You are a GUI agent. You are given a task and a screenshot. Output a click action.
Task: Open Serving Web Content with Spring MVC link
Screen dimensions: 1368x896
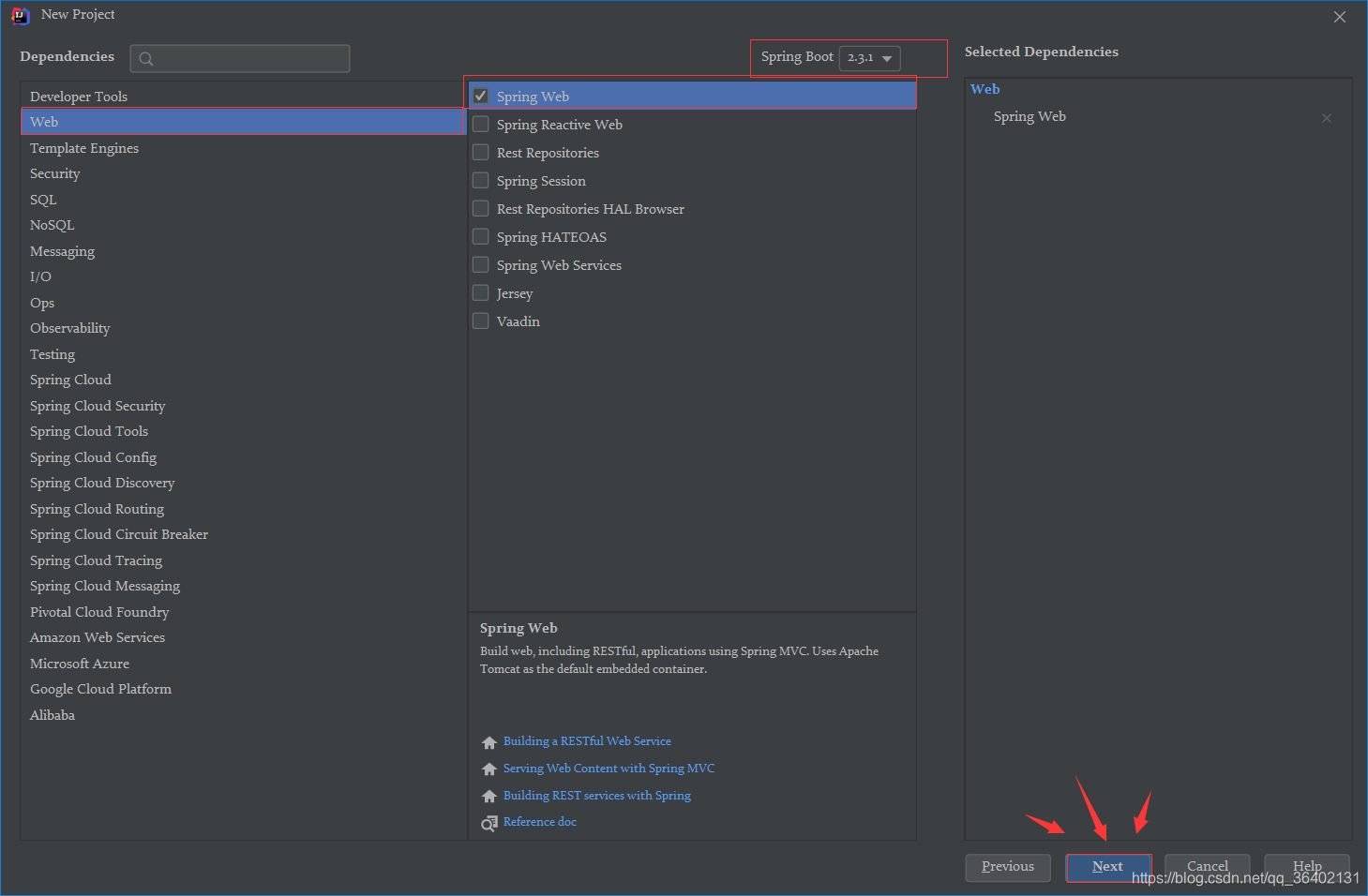[x=609, y=769]
